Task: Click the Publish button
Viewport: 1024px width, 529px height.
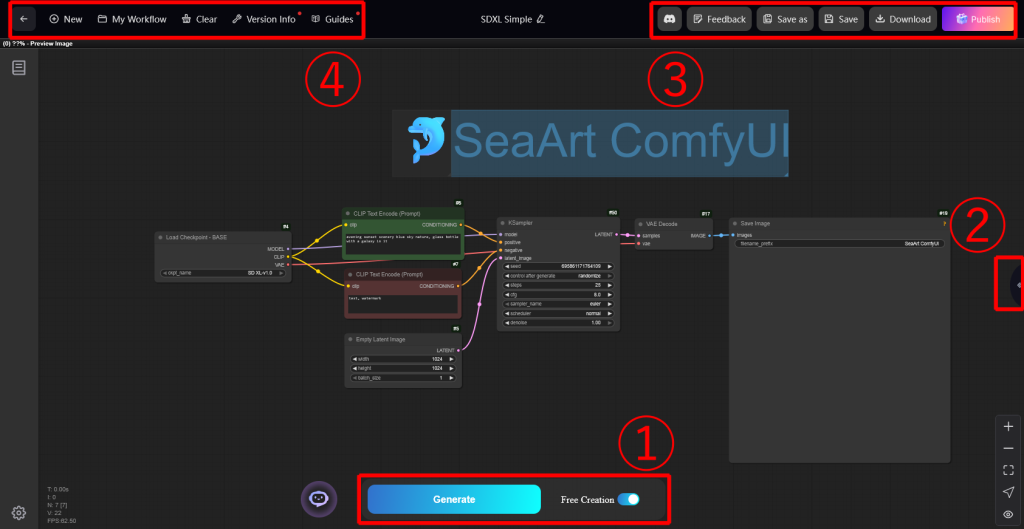Action: click(x=977, y=19)
